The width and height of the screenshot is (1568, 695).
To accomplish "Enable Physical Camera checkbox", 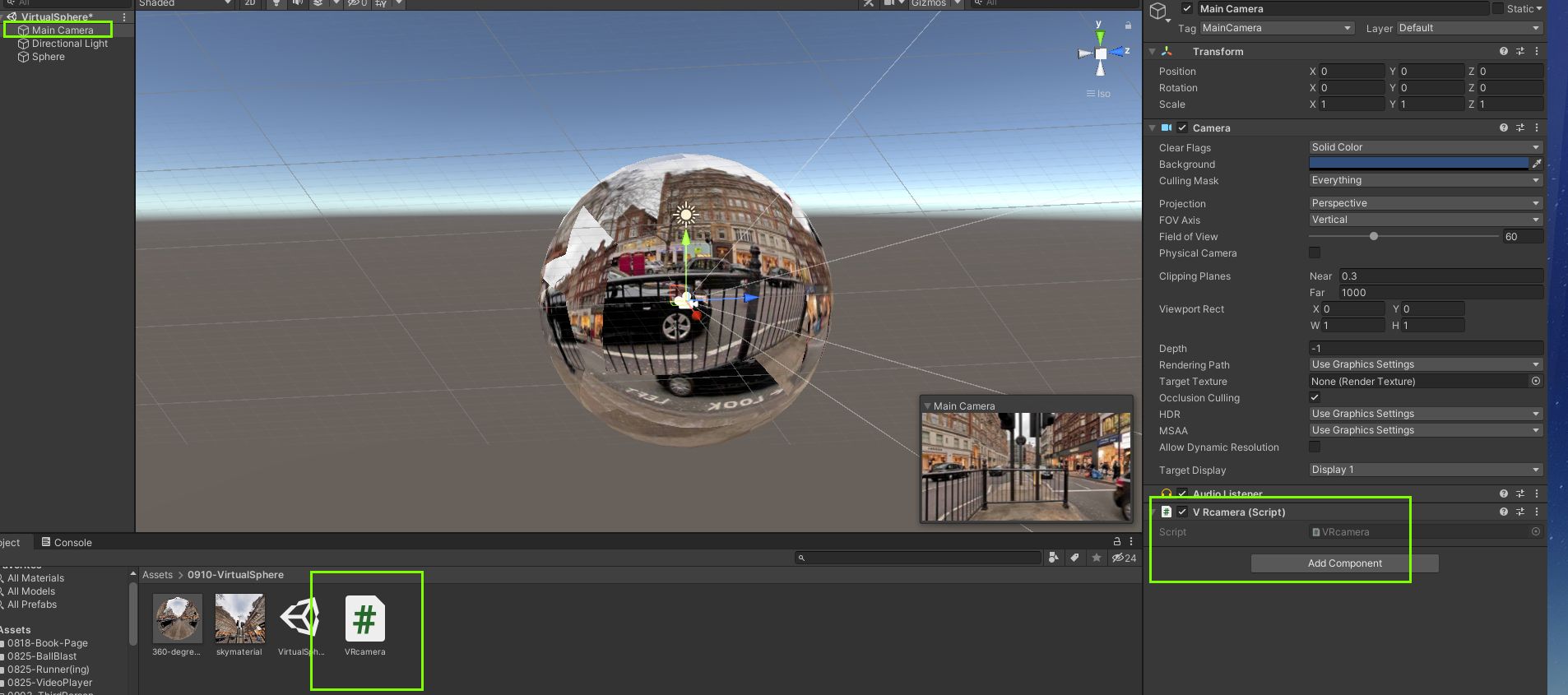I will tap(1315, 253).
